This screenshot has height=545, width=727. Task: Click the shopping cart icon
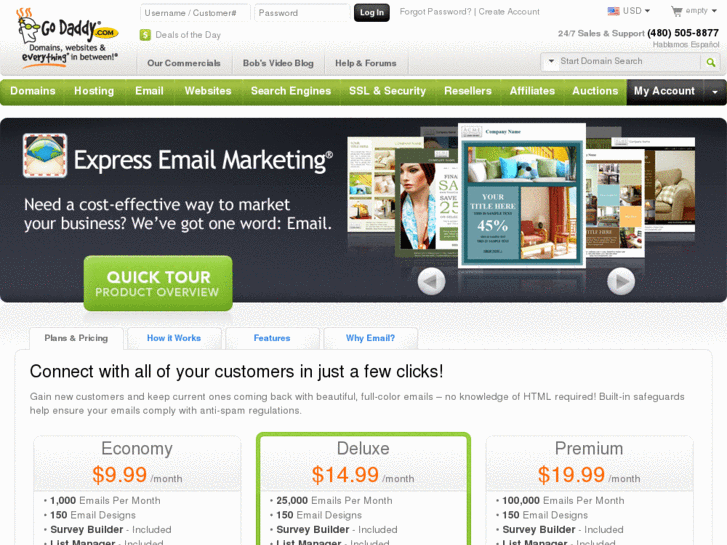[x=676, y=11]
